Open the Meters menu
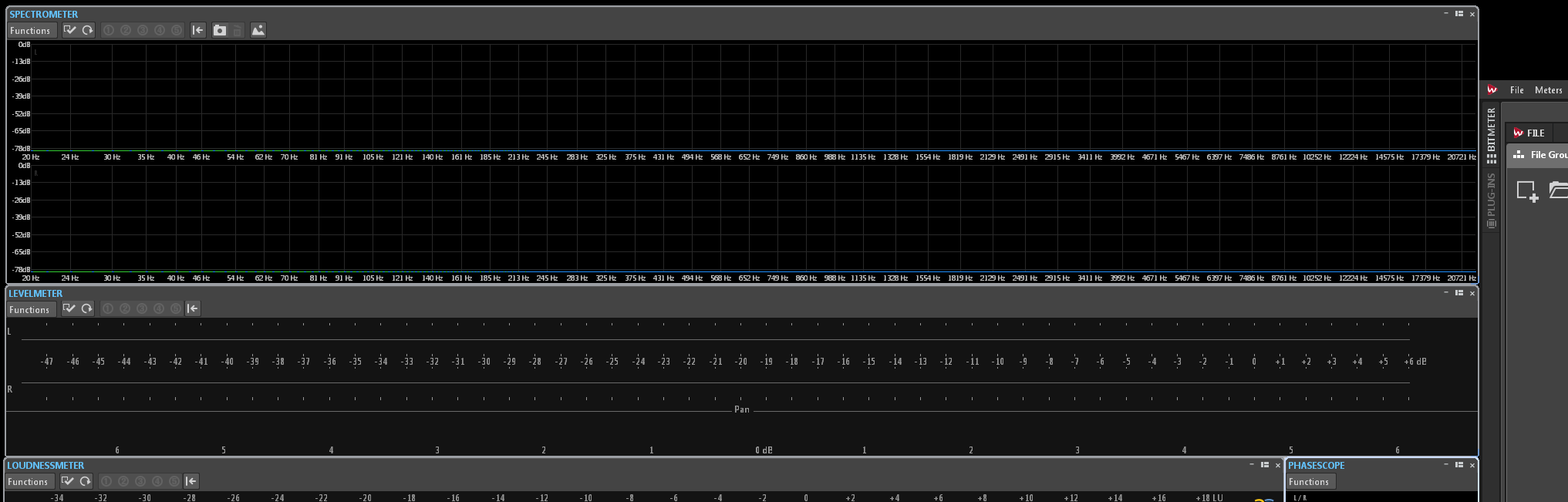This screenshot has height=502, width=1568. (1548, 90)
